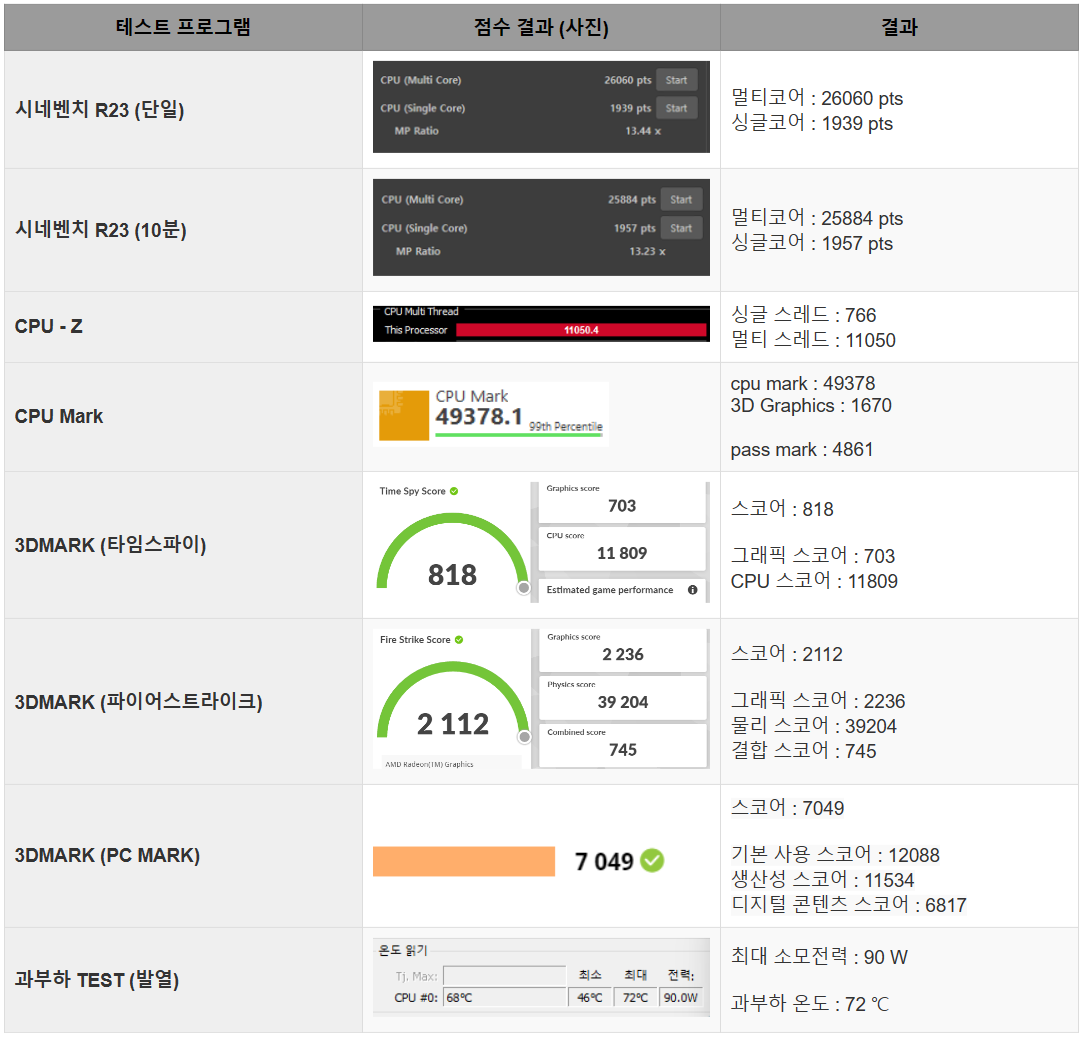This screenshot has height=1037, width=1085.
Task: Click the 물리 스코어 : 39204 result text
Action: click(814, 726)
